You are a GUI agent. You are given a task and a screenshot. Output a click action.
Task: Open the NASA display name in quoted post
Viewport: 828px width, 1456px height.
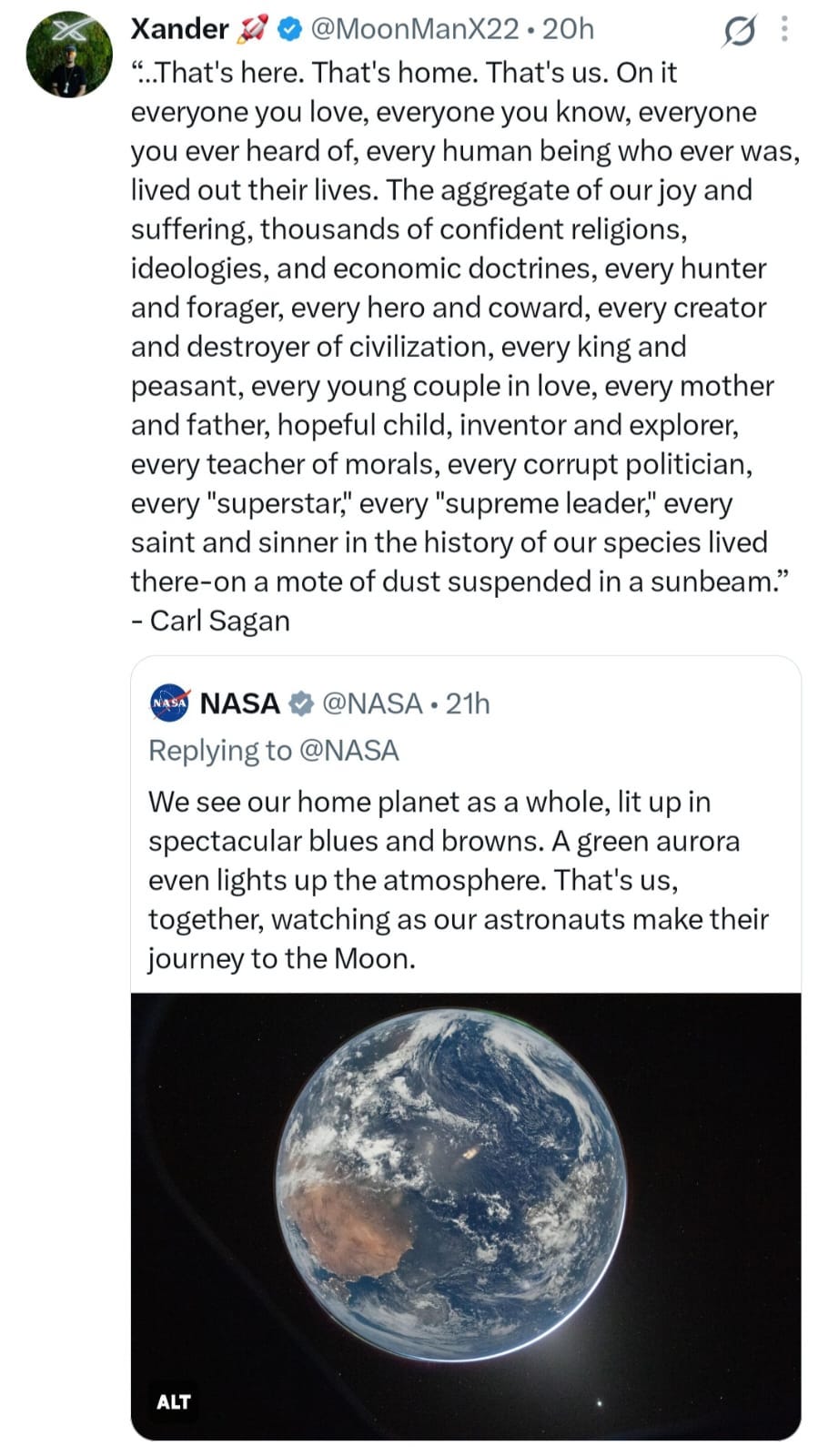[239, 703]
